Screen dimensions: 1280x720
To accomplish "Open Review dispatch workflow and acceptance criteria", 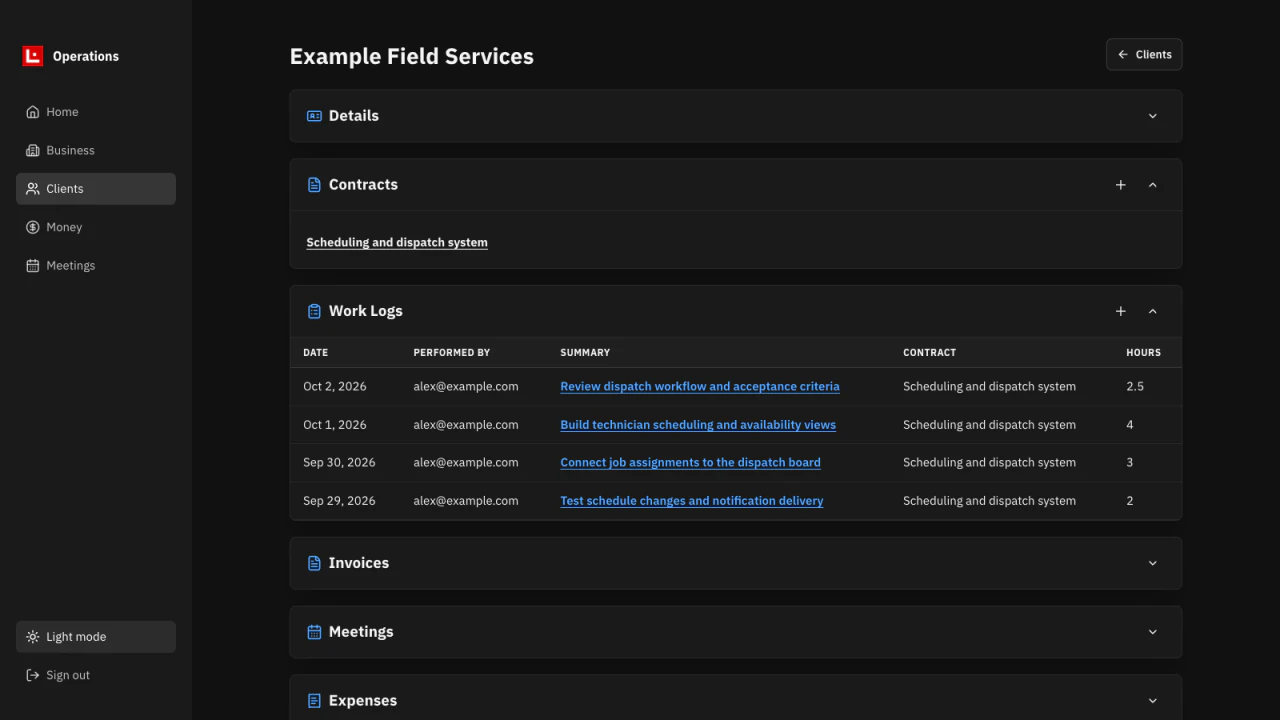I will 700,387.
